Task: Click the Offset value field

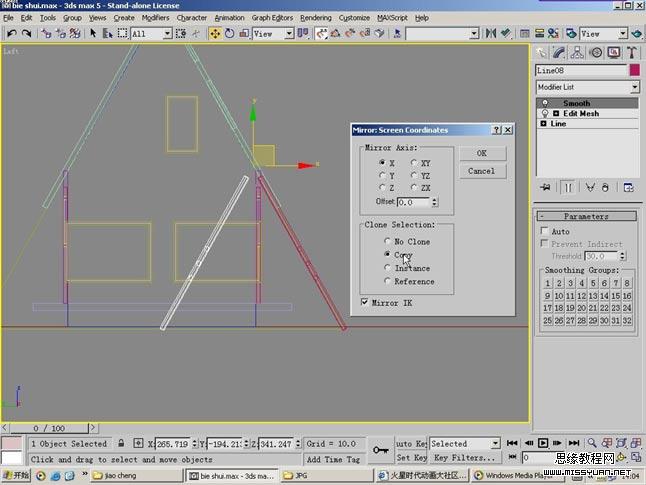Action: (413, 202)
